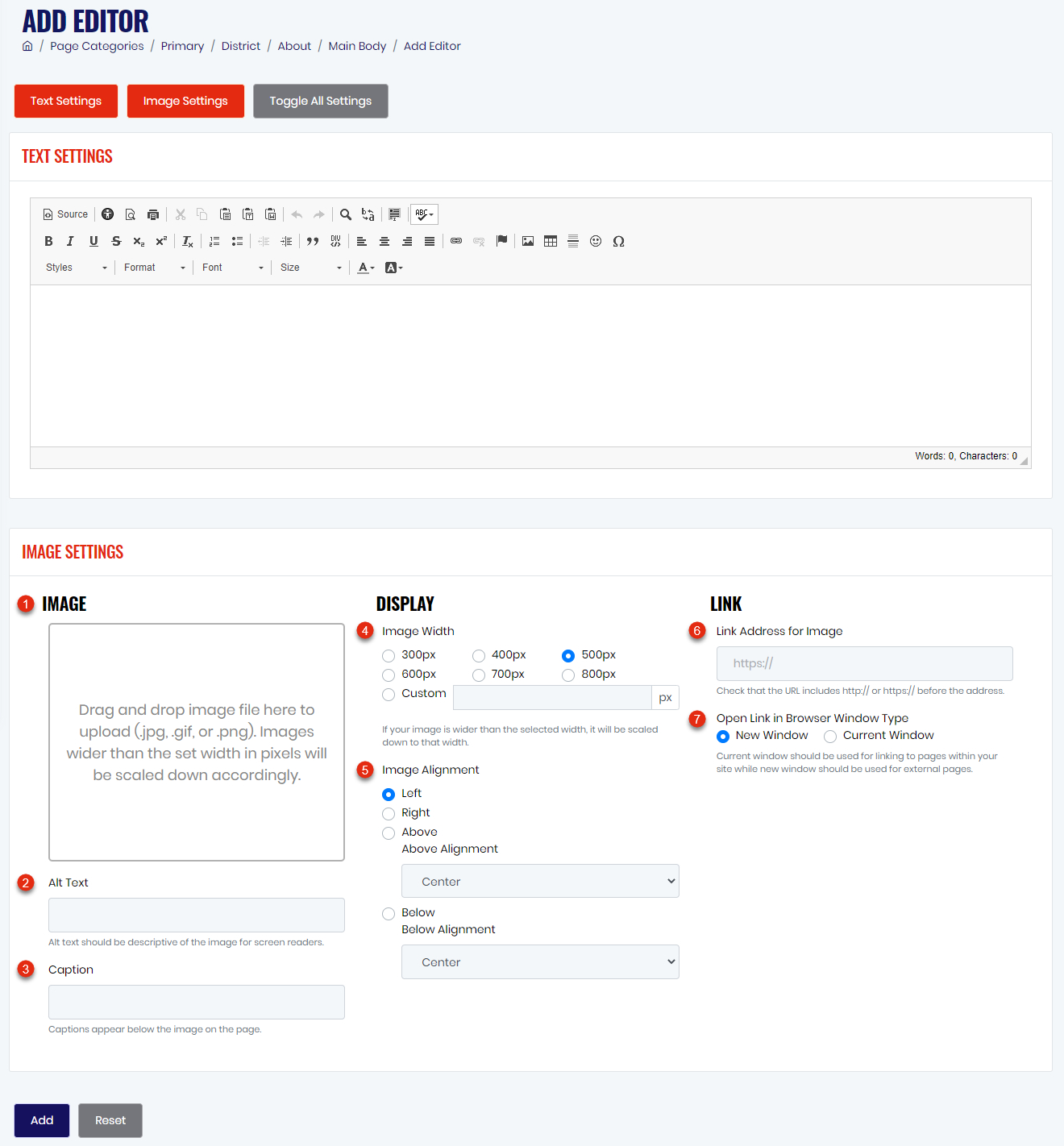
Task: Click the Alt Text input field
Action: point(197,915)
